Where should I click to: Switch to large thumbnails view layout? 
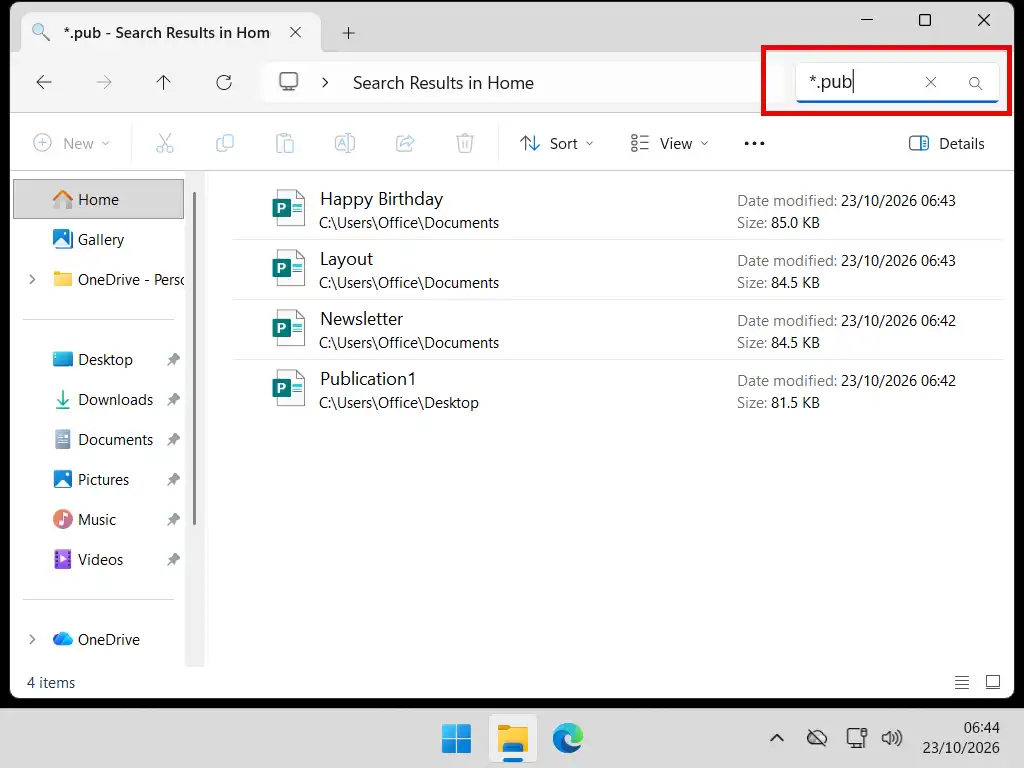point(993,682)
